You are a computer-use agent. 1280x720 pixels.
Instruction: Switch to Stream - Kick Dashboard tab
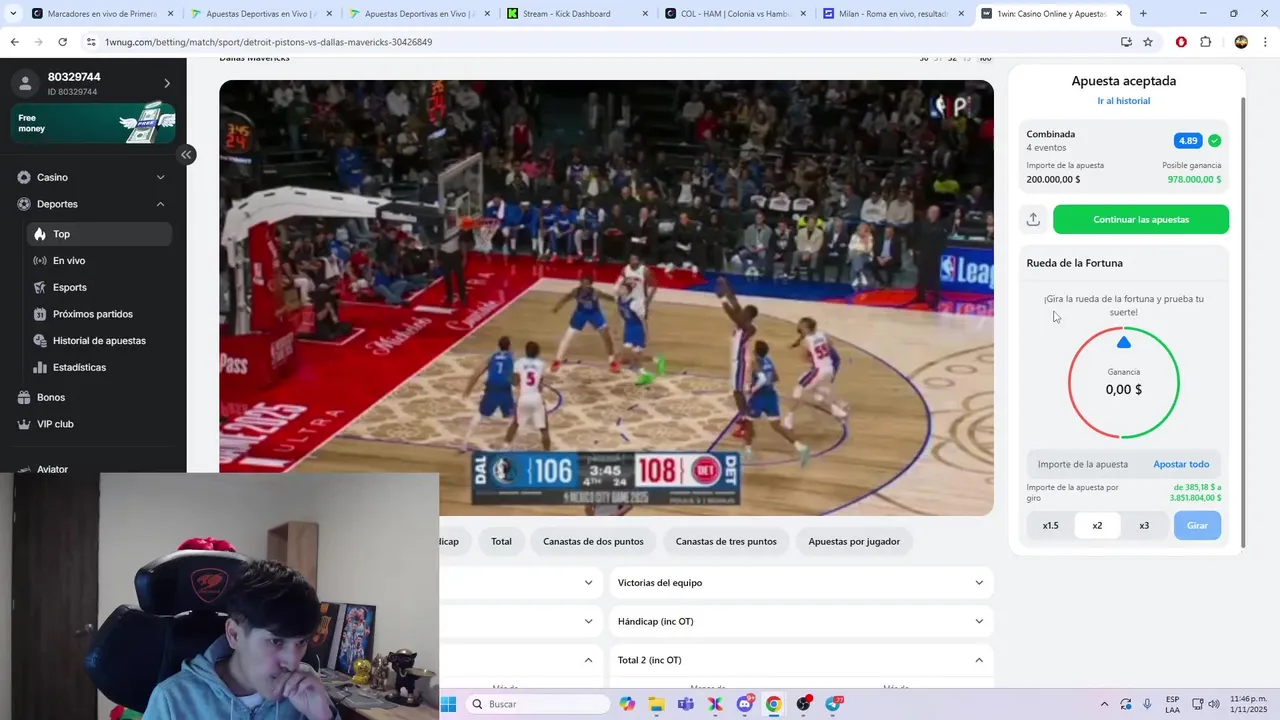point(578,14)
